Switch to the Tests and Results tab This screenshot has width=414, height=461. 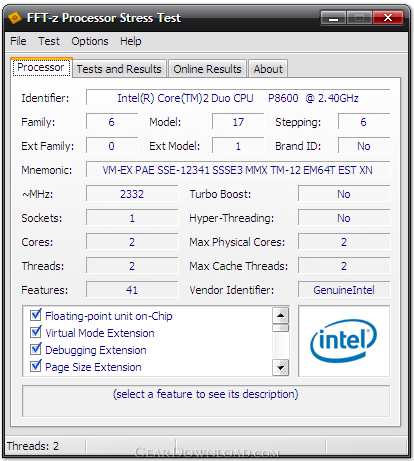pos(119,69)
